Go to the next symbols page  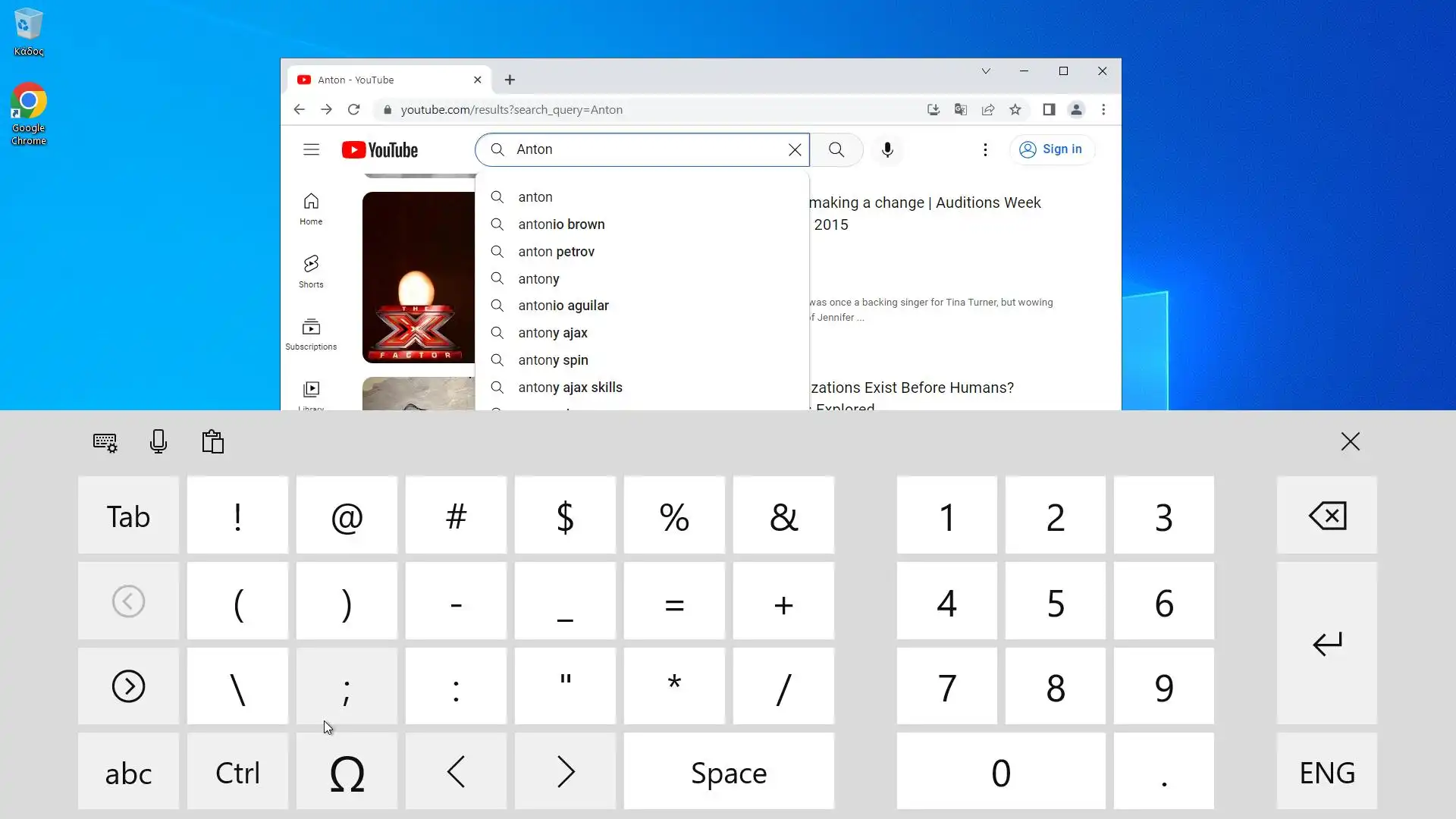[128, 686]
